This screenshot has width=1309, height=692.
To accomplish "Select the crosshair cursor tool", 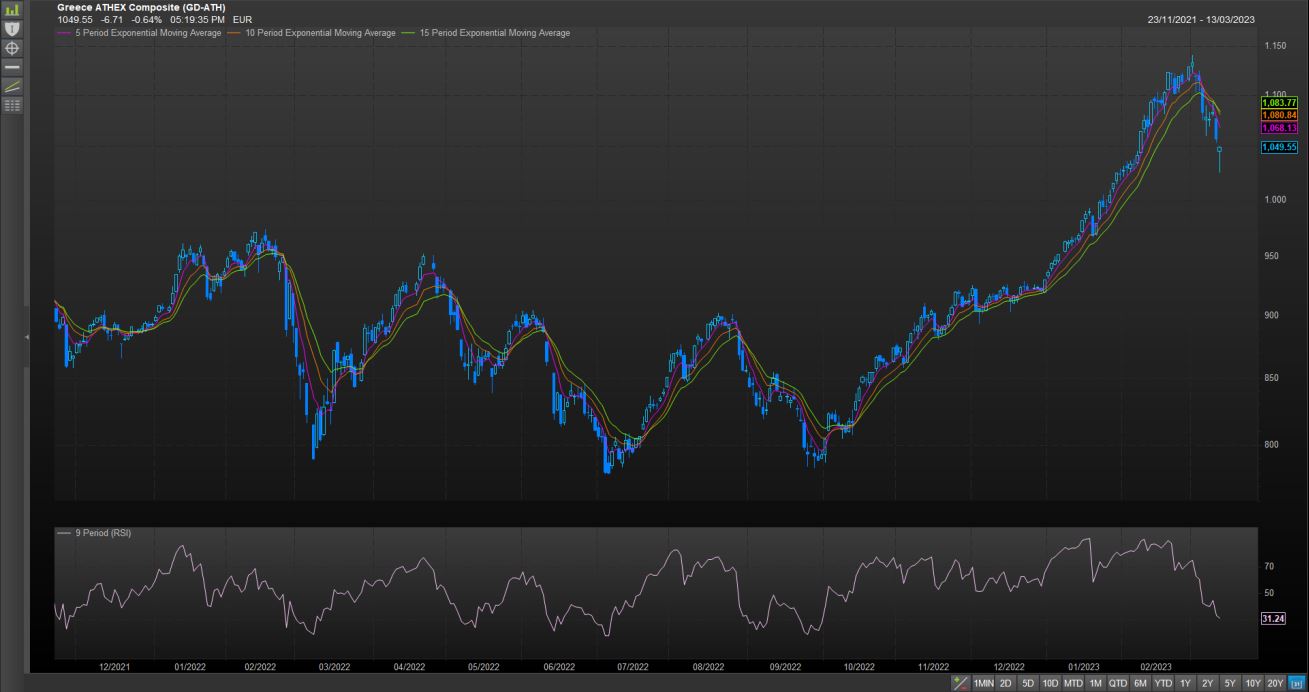I will (13, 48).
